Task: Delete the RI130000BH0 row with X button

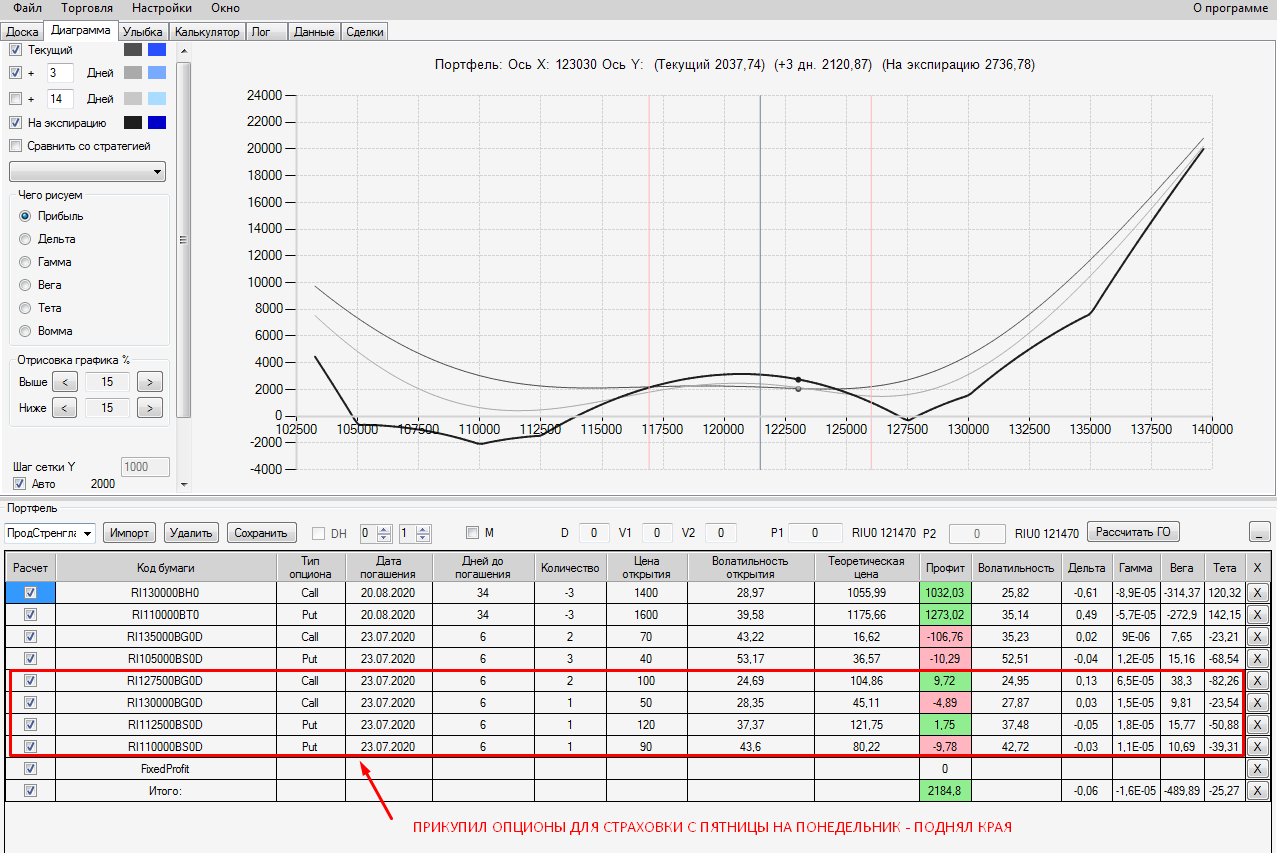Action: tap(1257, 593)
